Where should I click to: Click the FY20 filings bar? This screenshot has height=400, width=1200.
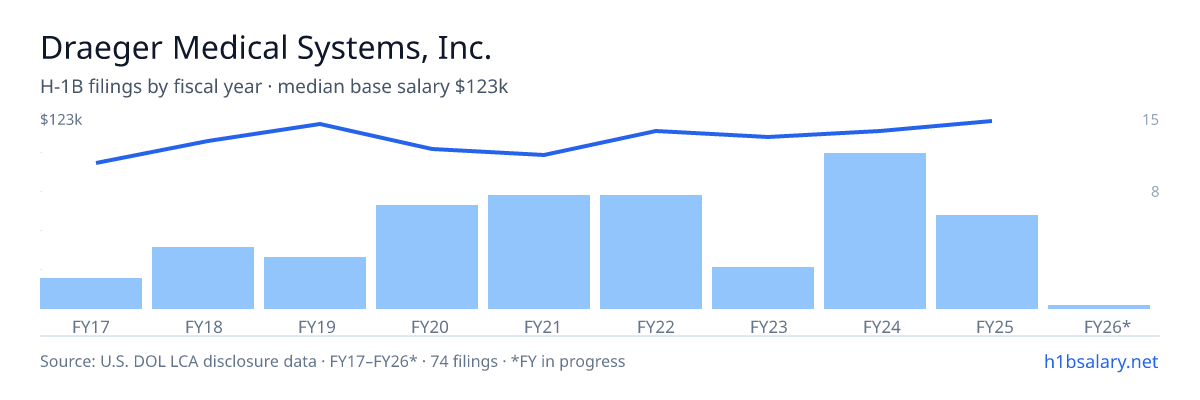pos(427,257)
